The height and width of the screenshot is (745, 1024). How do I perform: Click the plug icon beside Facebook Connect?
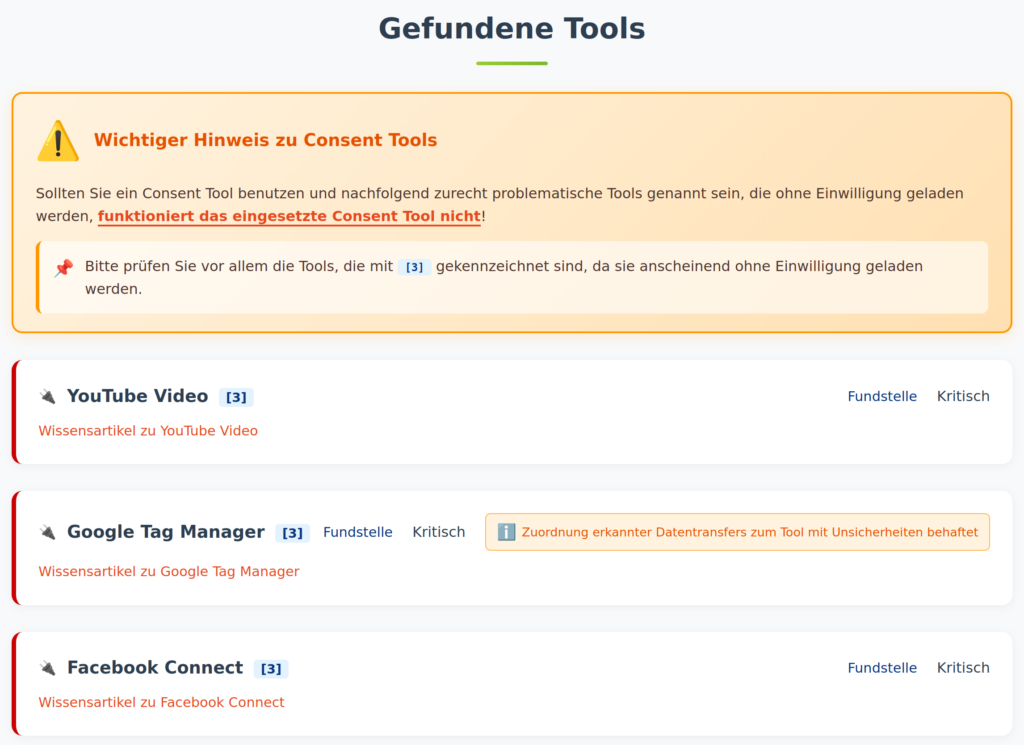tap(48, 668)
